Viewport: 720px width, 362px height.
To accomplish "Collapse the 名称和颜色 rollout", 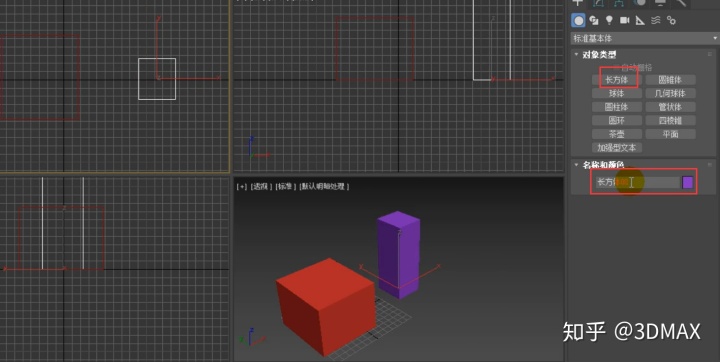I will click(576, 164).
